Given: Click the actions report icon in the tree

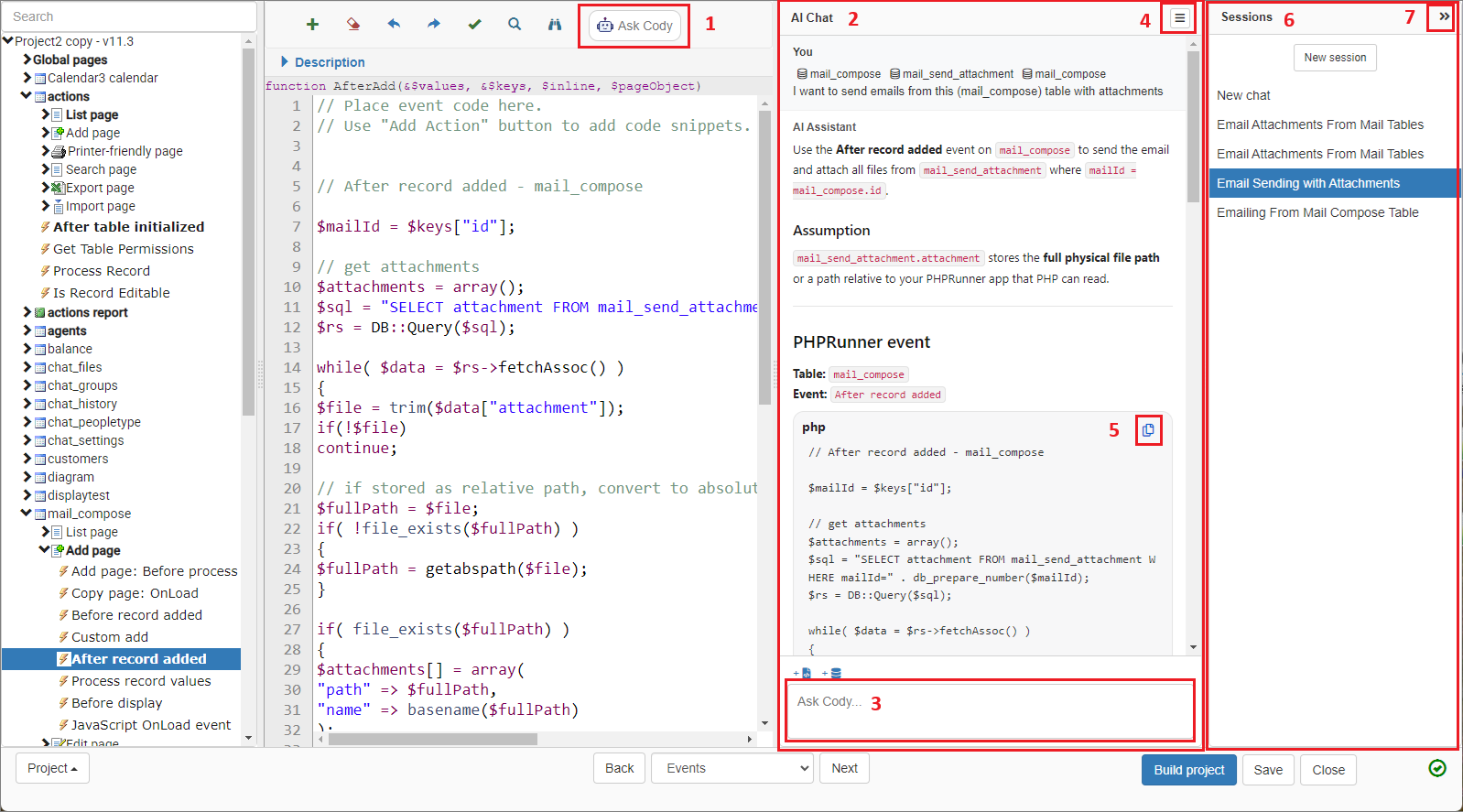Looking at the screenshot, I should [39, 312].
